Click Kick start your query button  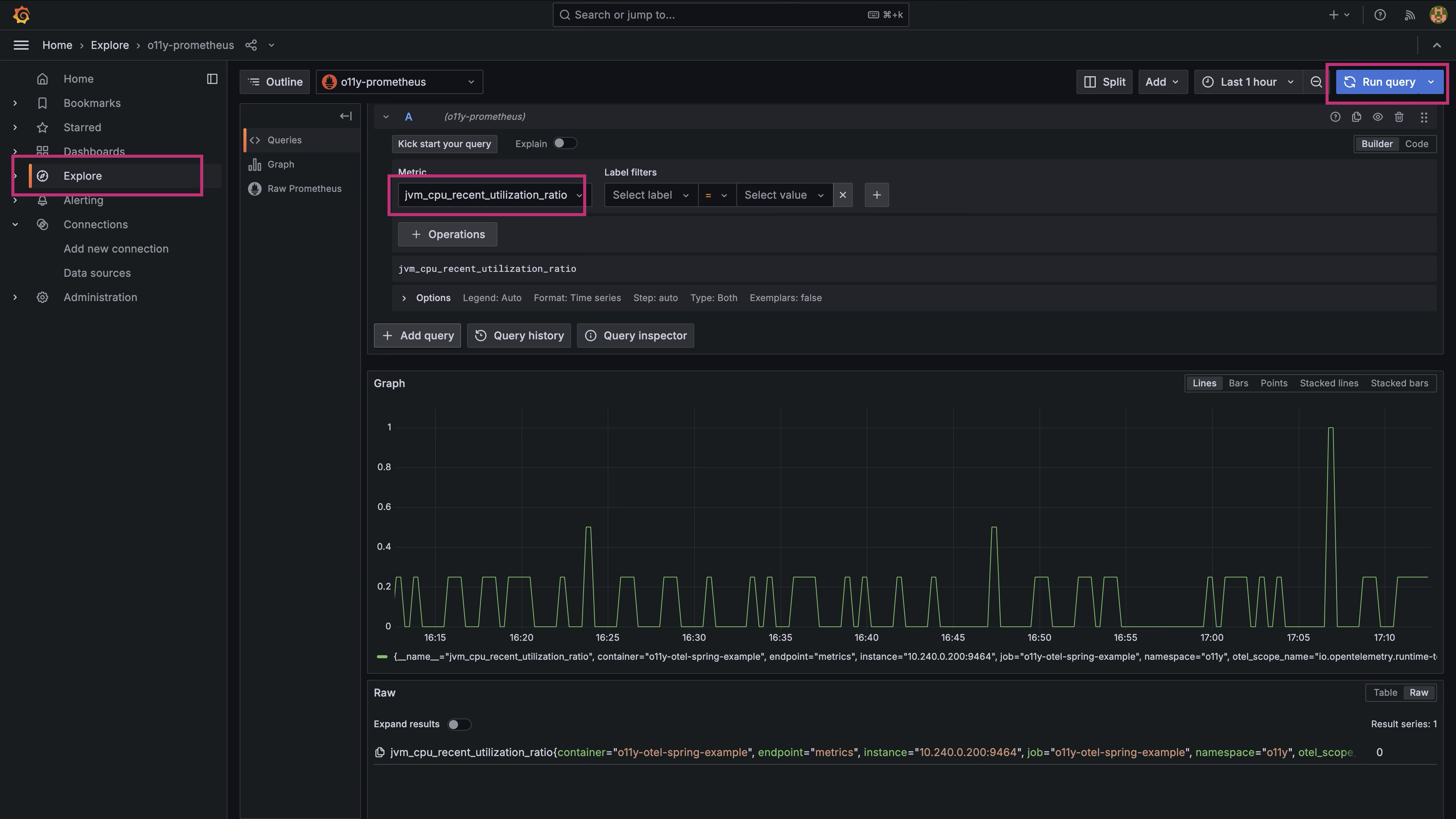pyautogui.click(x=444, y=144)
